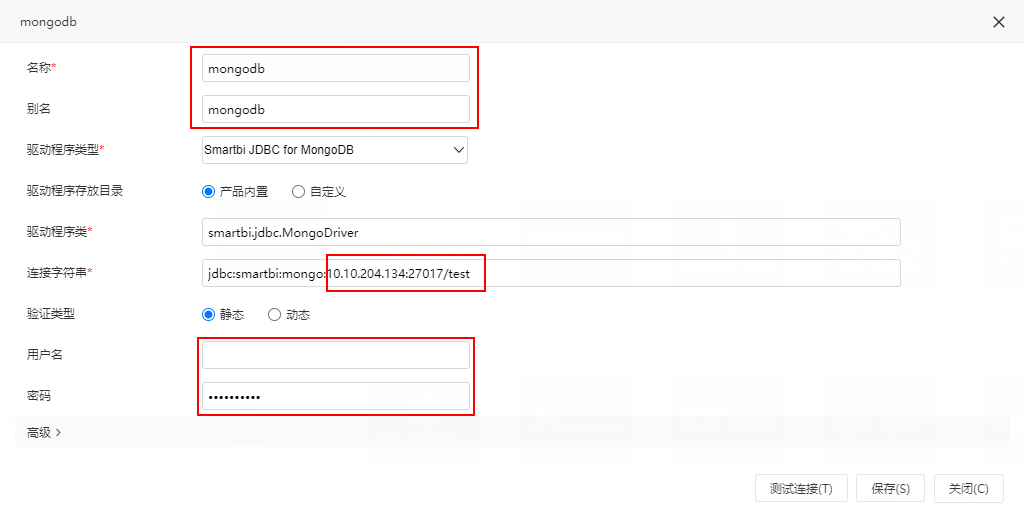Focus the 名称 name input field
This screenshot has height=523, width=1024.
pos(336,69)
